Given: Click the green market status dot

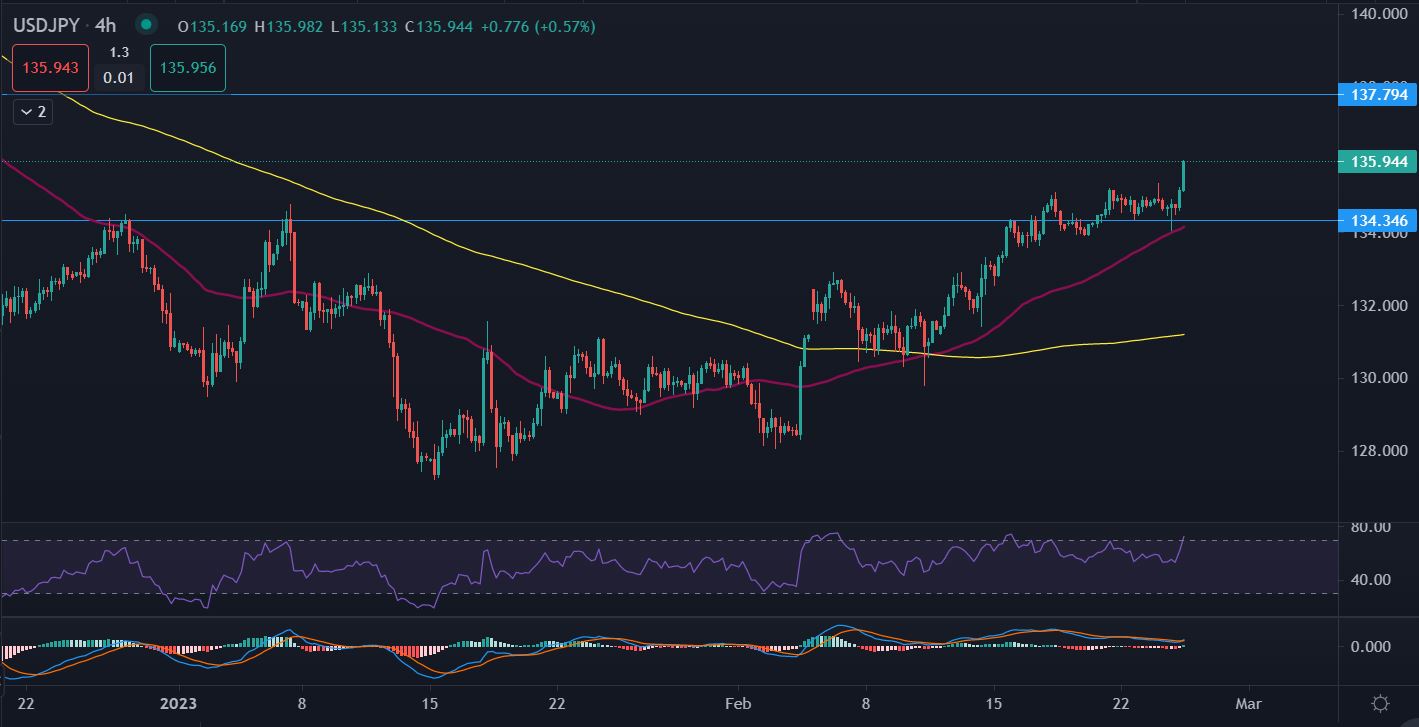Looking at the screenshot, I should [147, 25].
